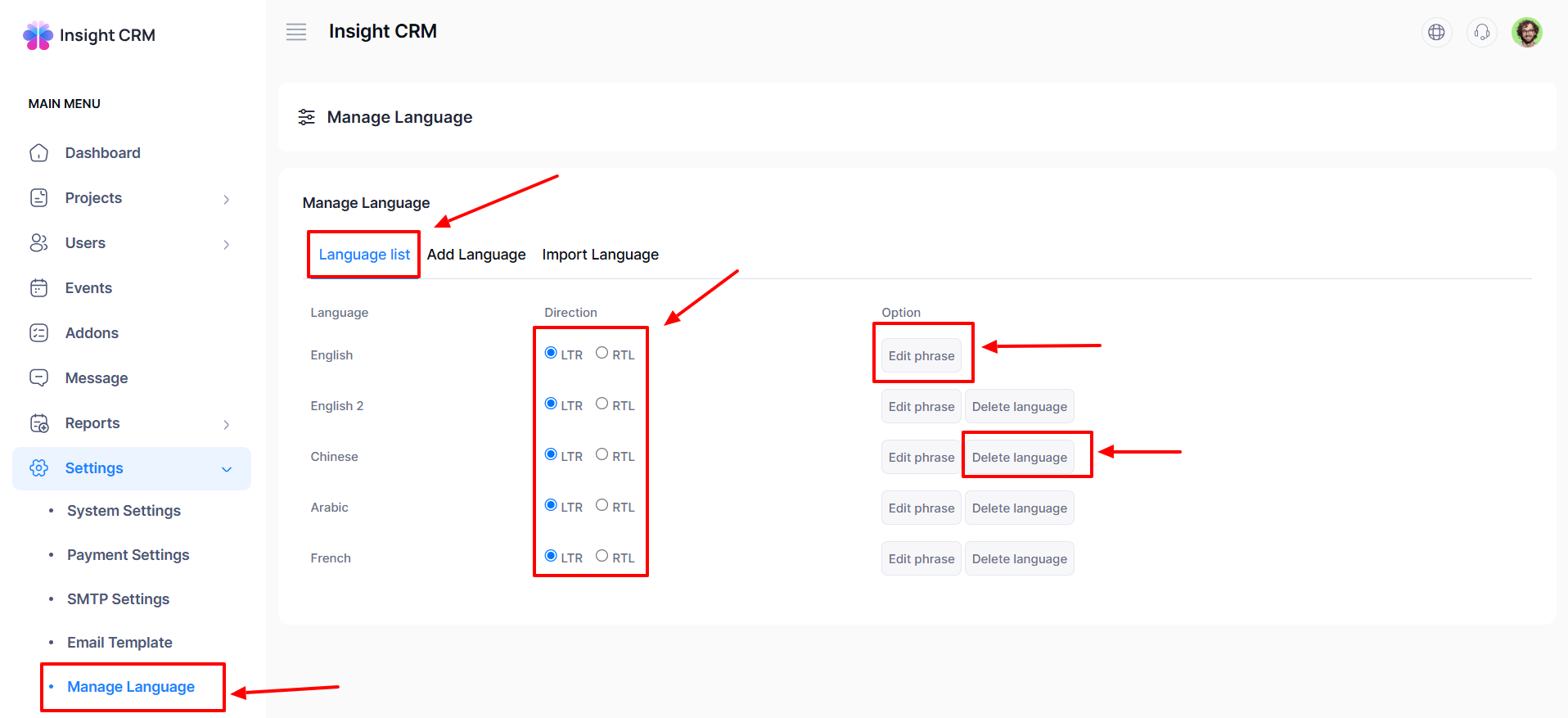Click the Insight CRM logo icon
The height and width of the screenshot is (718, 1568).
(x=38, y=35)
